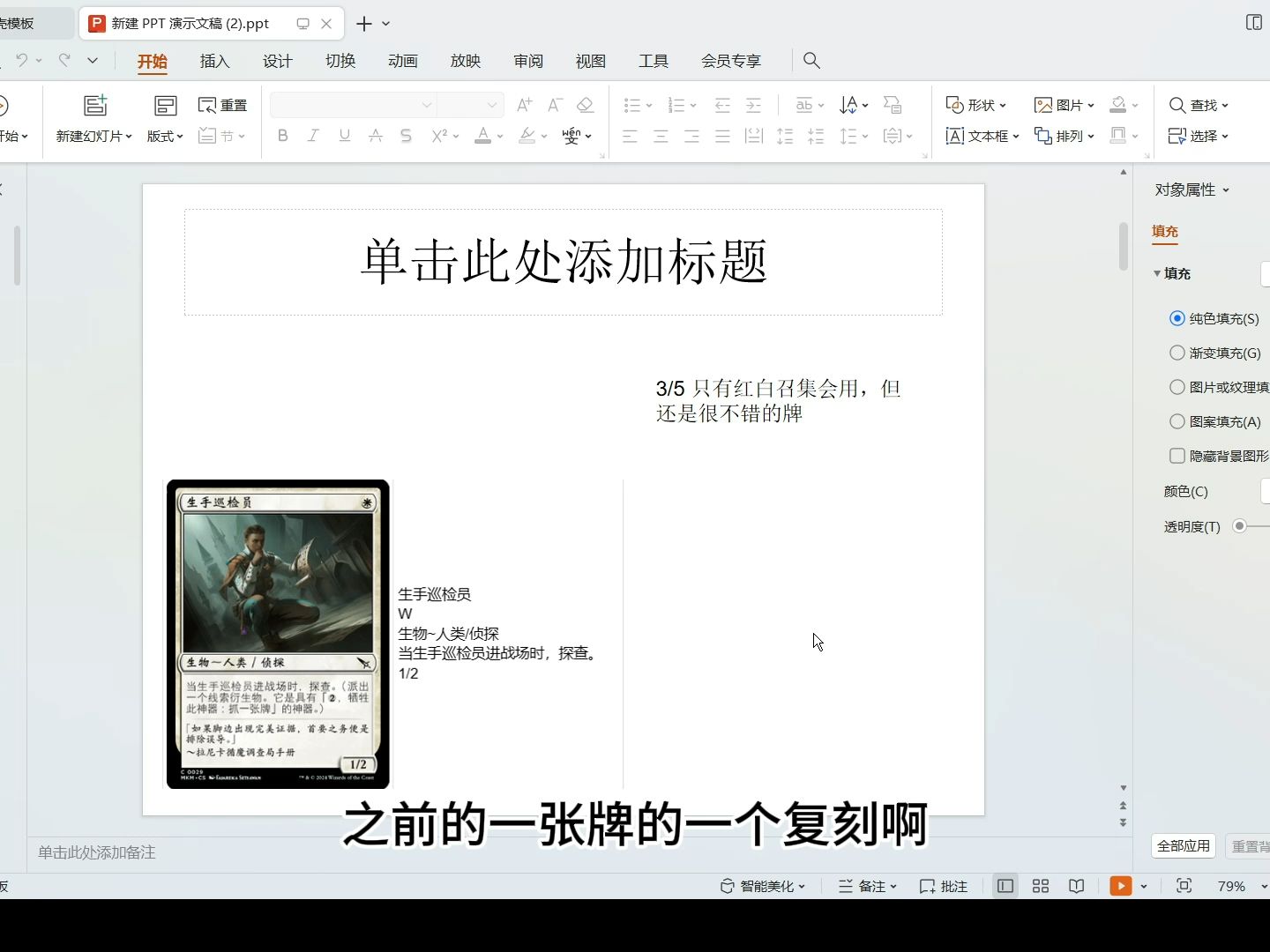Align text left
This screenshot has height=952, width=1270.
point(630,136)
